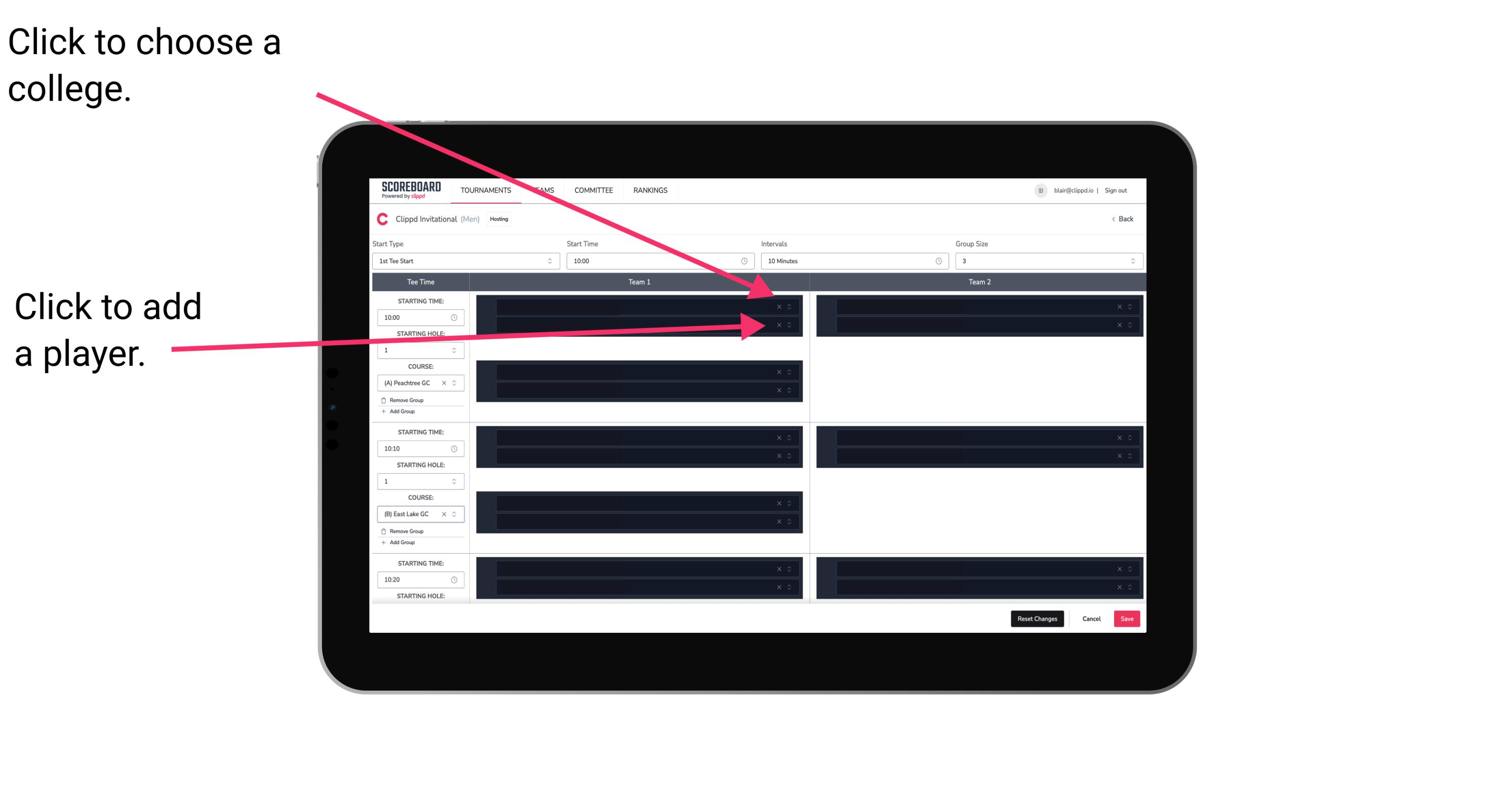
Task: Click the expand icon on Team 1 row
Action: pos(790,307)
